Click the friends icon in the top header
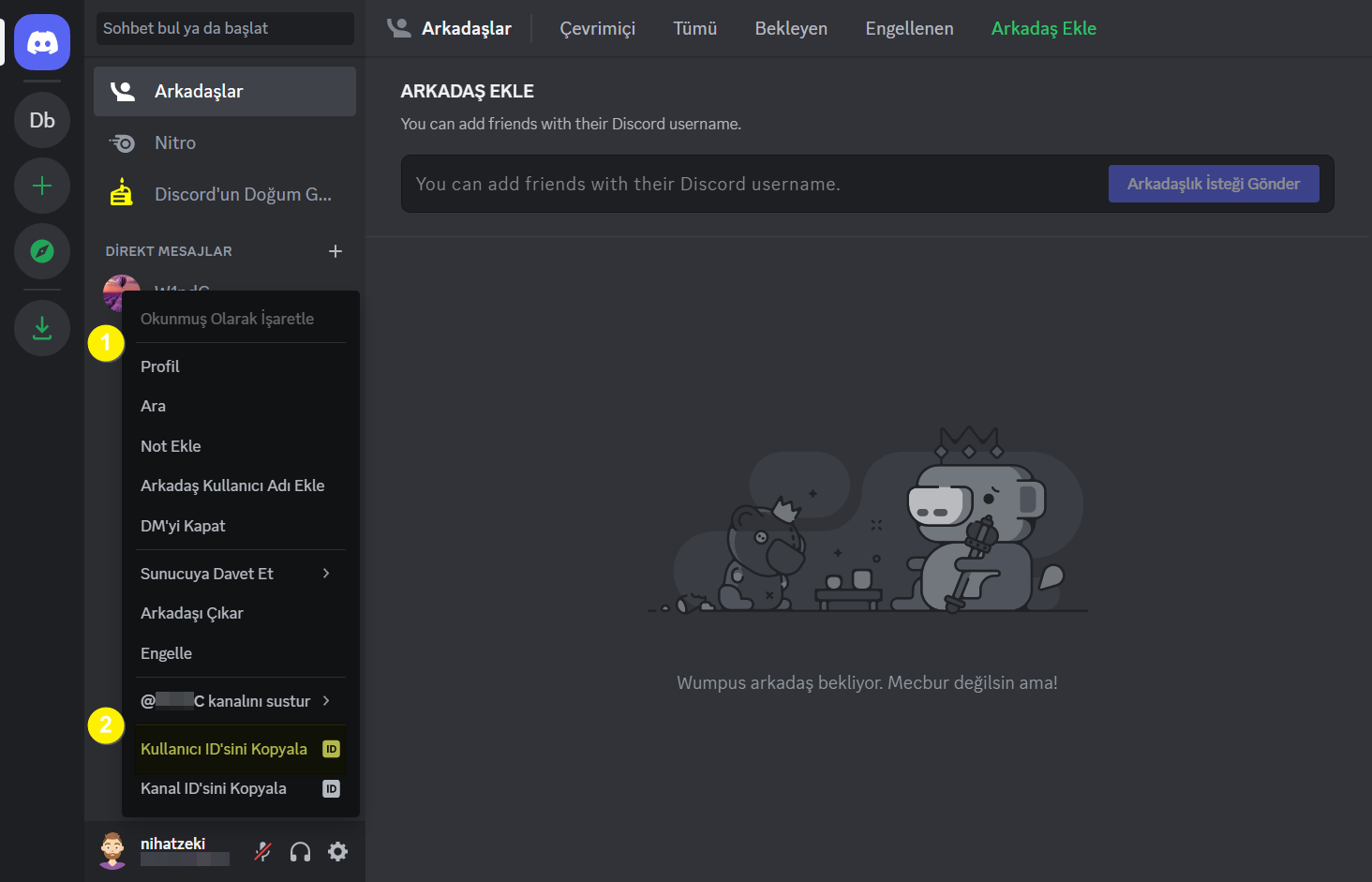The image size is (1372, 882). tap(399, 28)
